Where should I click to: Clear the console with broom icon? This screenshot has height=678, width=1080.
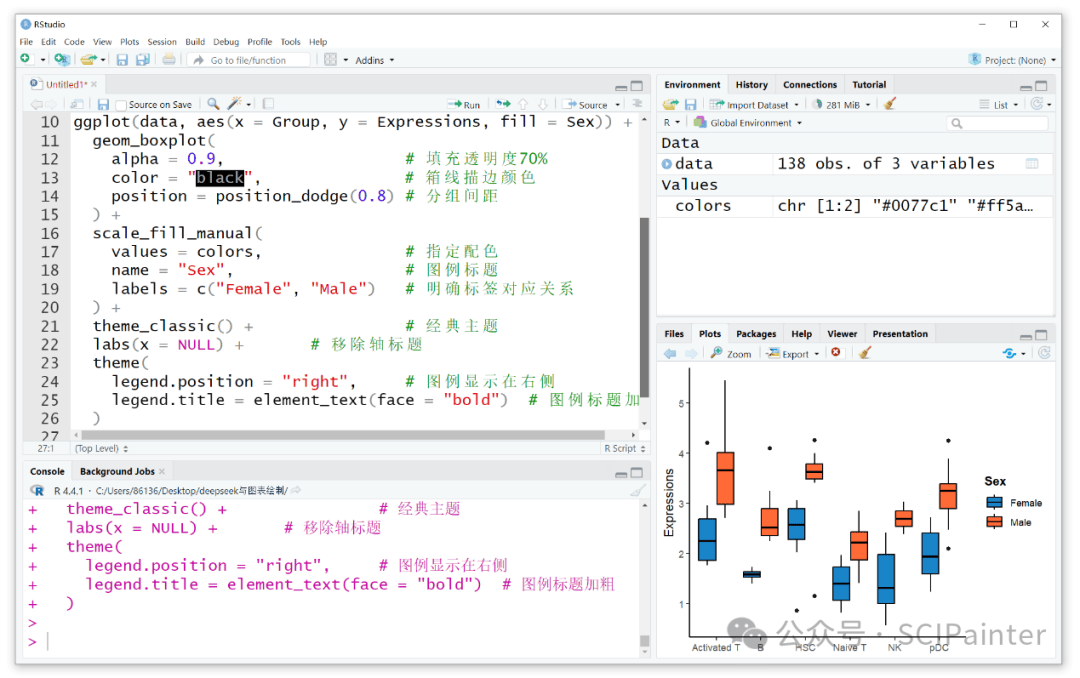pos(638,491)
